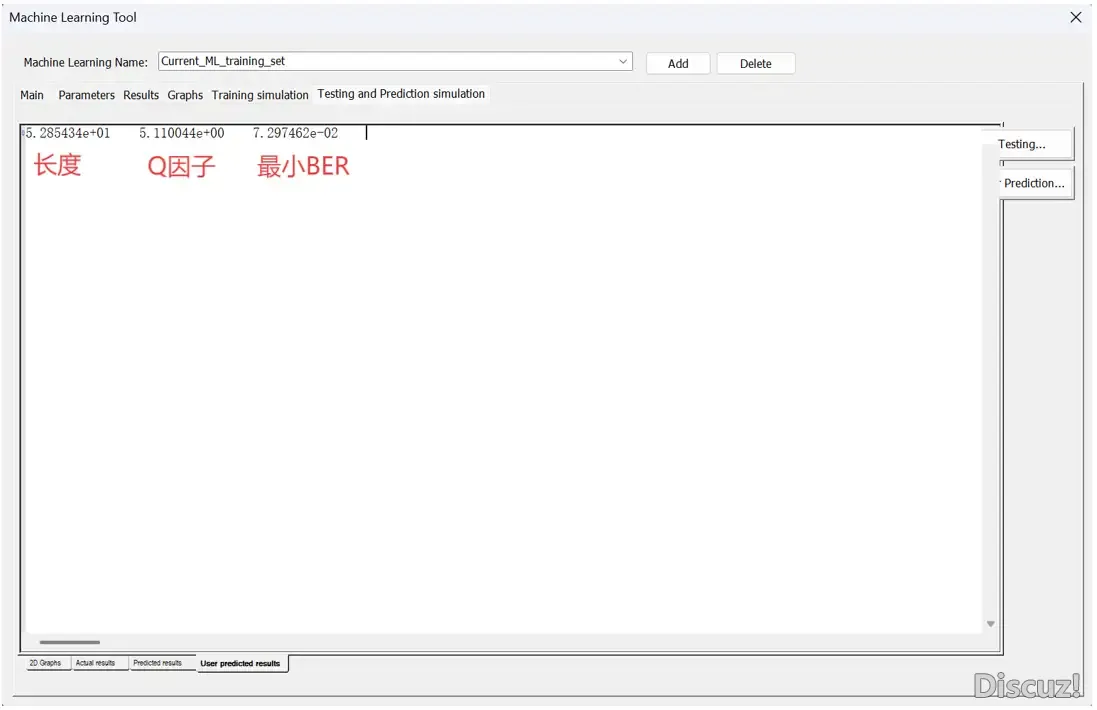Click the Testing... button
This screenshot has width=1097, height=710.
(1036, 144)
